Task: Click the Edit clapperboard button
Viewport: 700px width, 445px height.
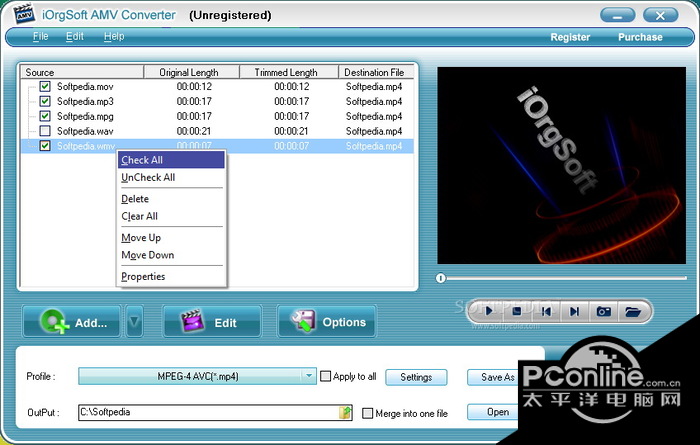Action: [212, 322]
